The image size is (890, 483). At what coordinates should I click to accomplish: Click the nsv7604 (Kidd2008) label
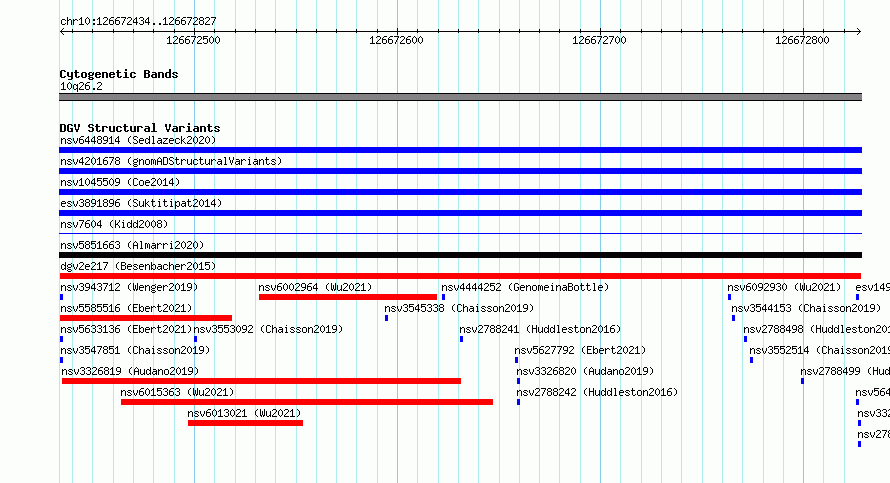coord(114,224)
